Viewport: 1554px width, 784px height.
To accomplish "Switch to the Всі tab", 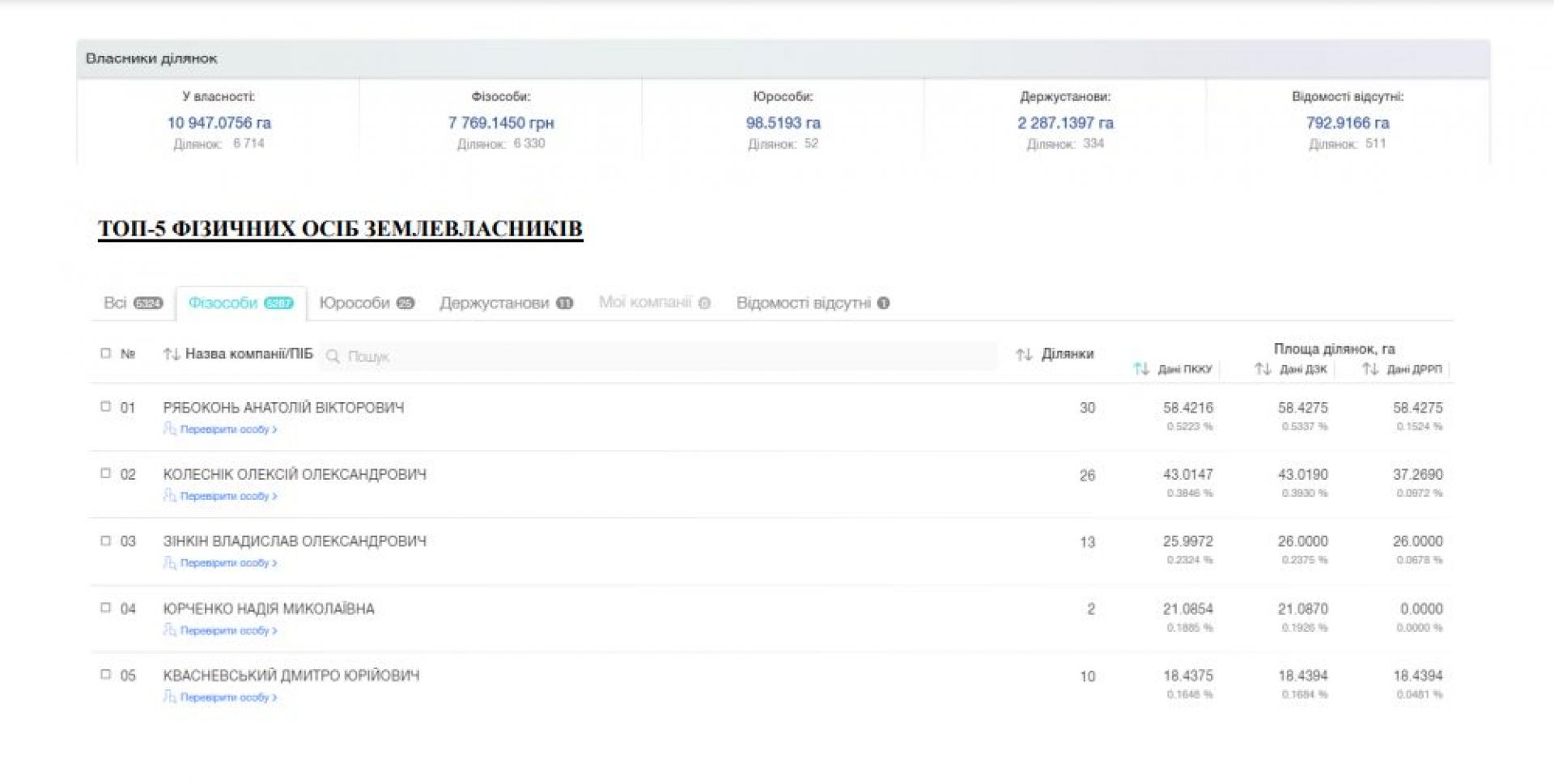I will pos(132,303).
